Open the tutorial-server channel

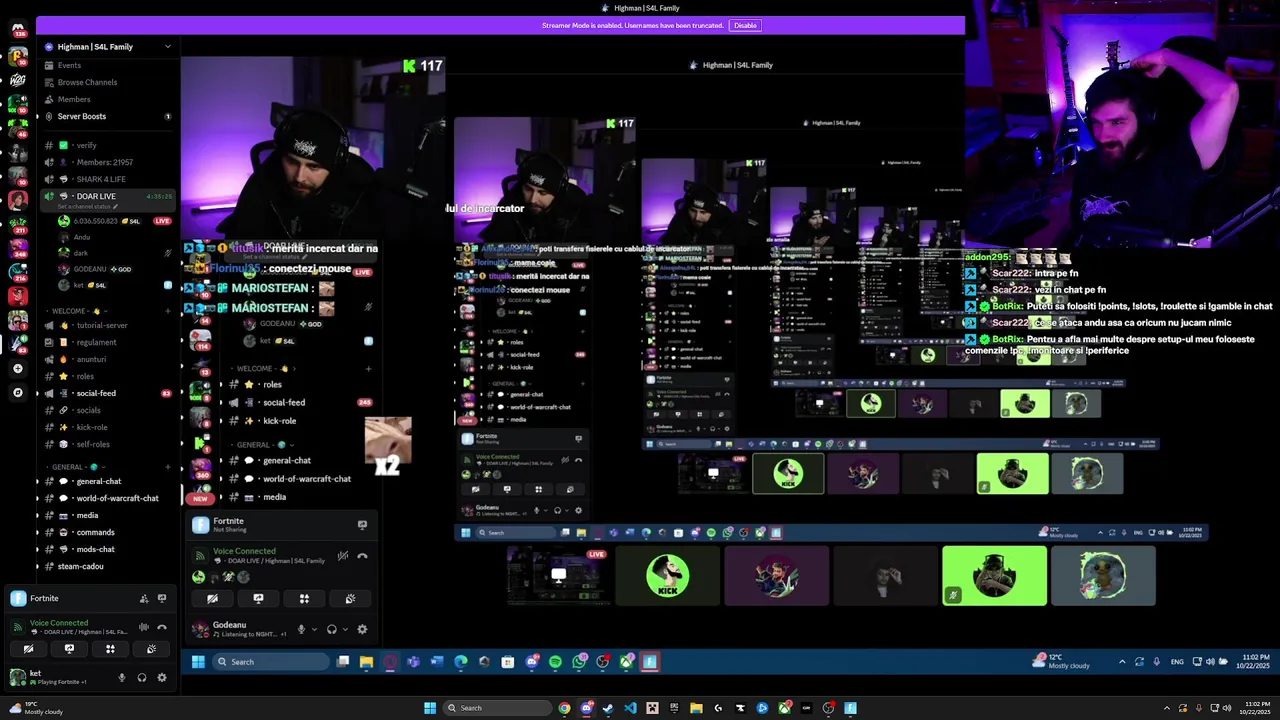coord(108,325)
